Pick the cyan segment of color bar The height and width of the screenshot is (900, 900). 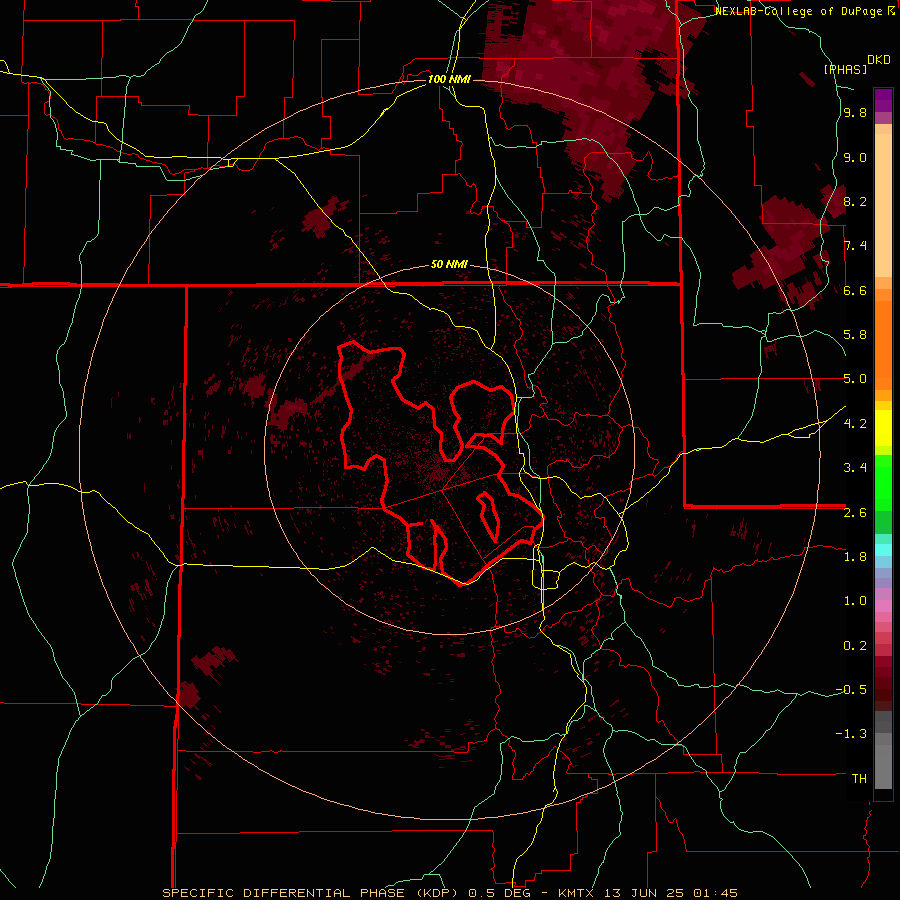883,549
